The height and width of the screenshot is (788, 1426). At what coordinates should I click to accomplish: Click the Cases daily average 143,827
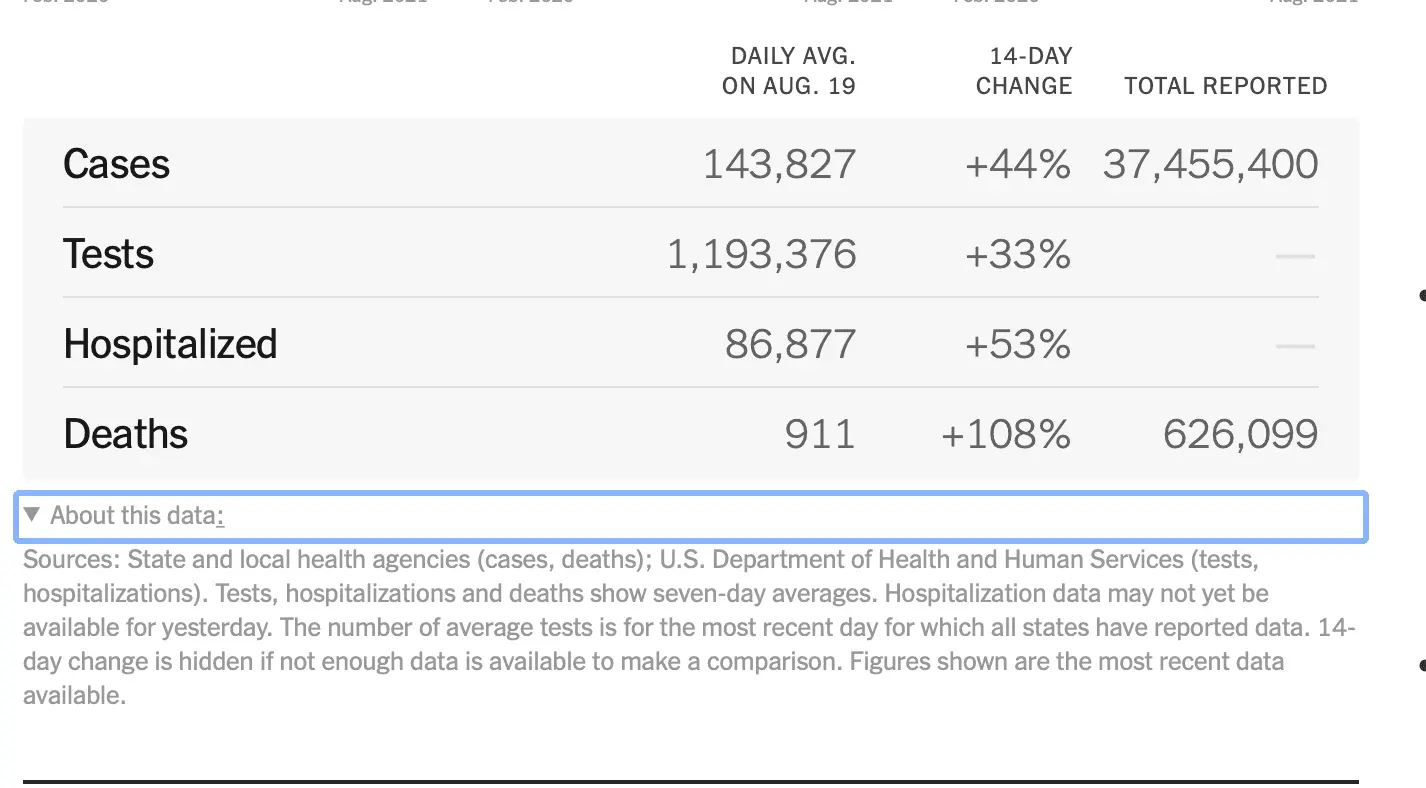(x=779, y=164)
